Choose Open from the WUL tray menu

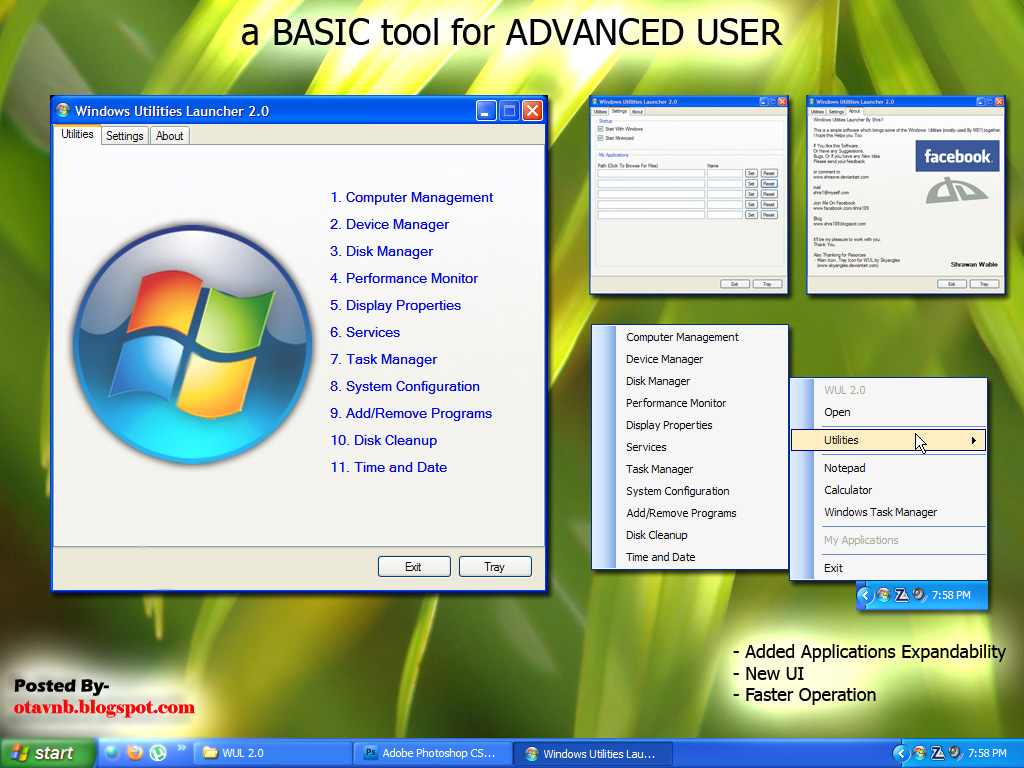pyautogui.click(x=837, y=412)
